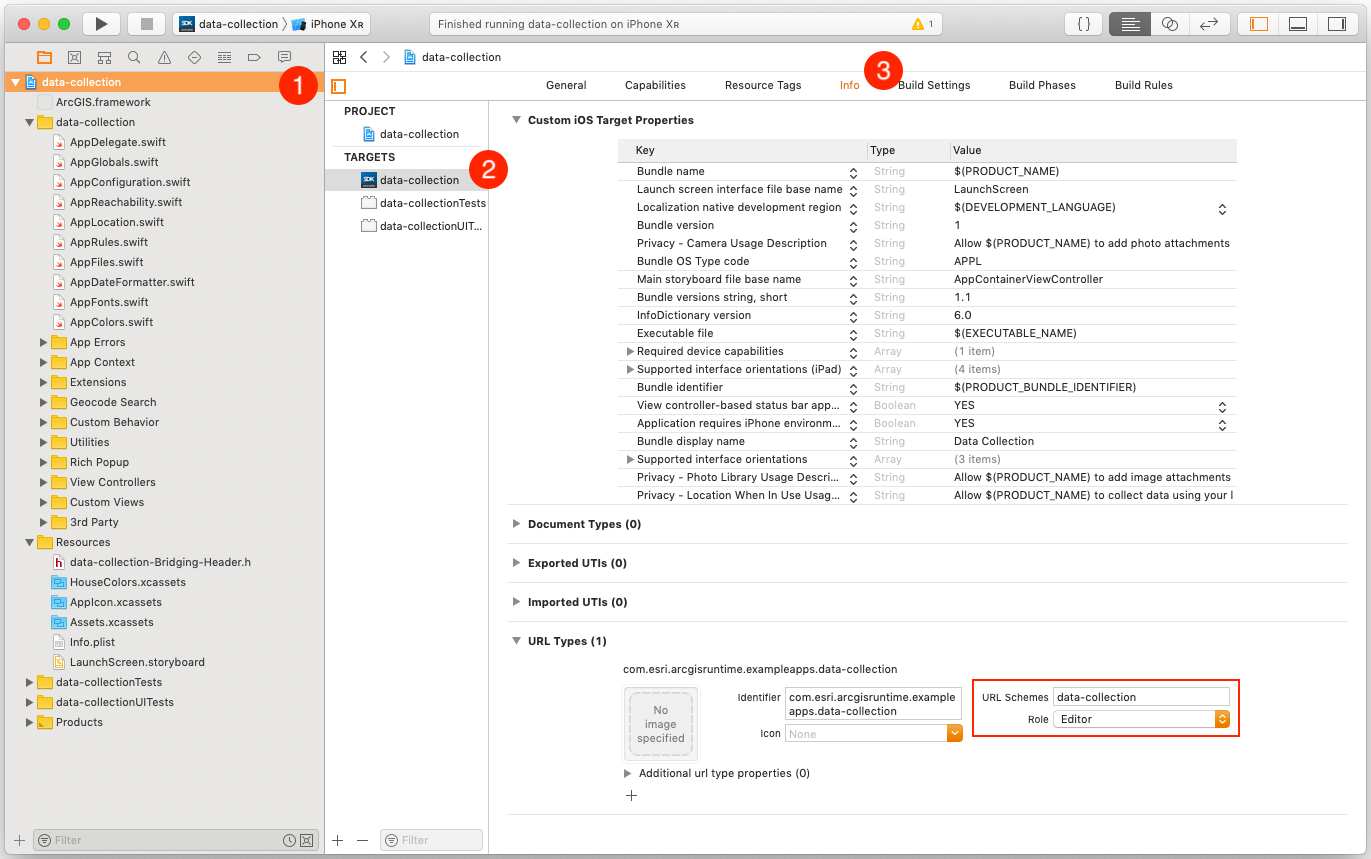Expand the App Errors group
The image size is (1371, 859).
pos(44,342)
